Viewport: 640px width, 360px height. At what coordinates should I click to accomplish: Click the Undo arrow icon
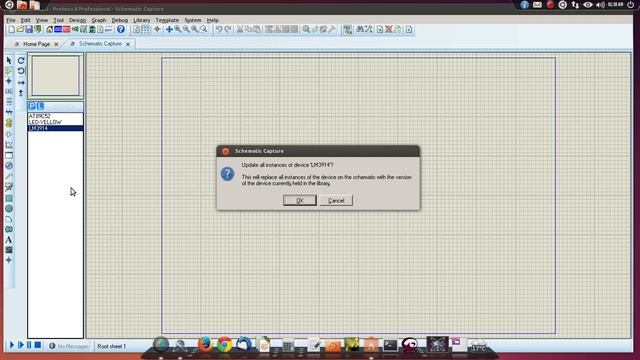pos(219,29)
